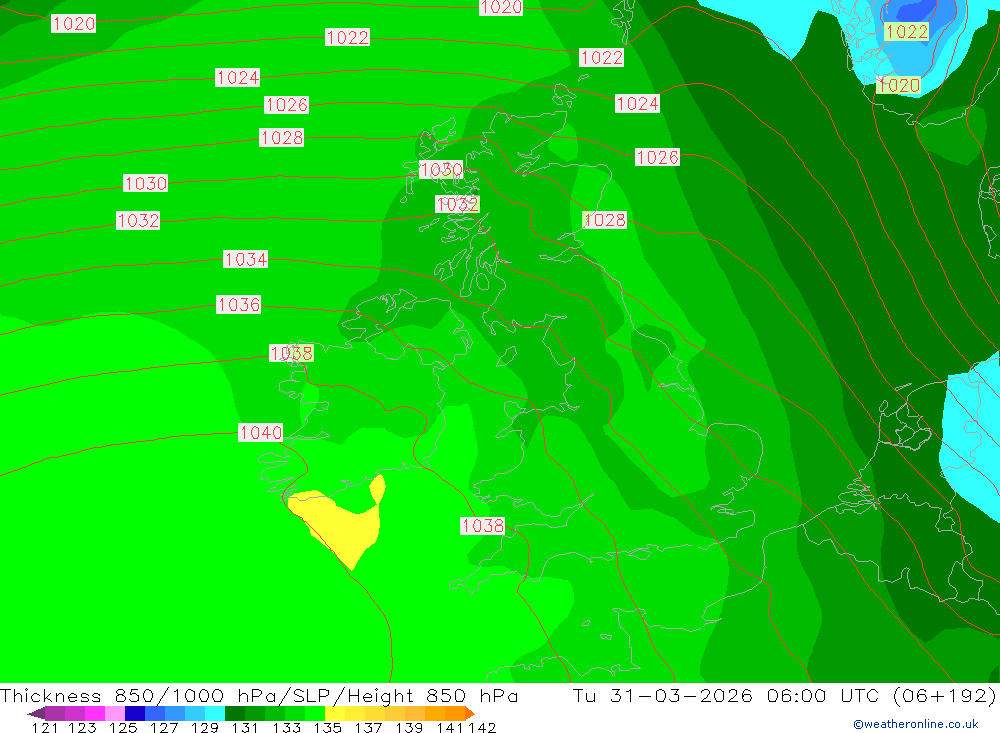1000x733 pixels.
Task: Click the legend value 129
Action: (205, 727)
